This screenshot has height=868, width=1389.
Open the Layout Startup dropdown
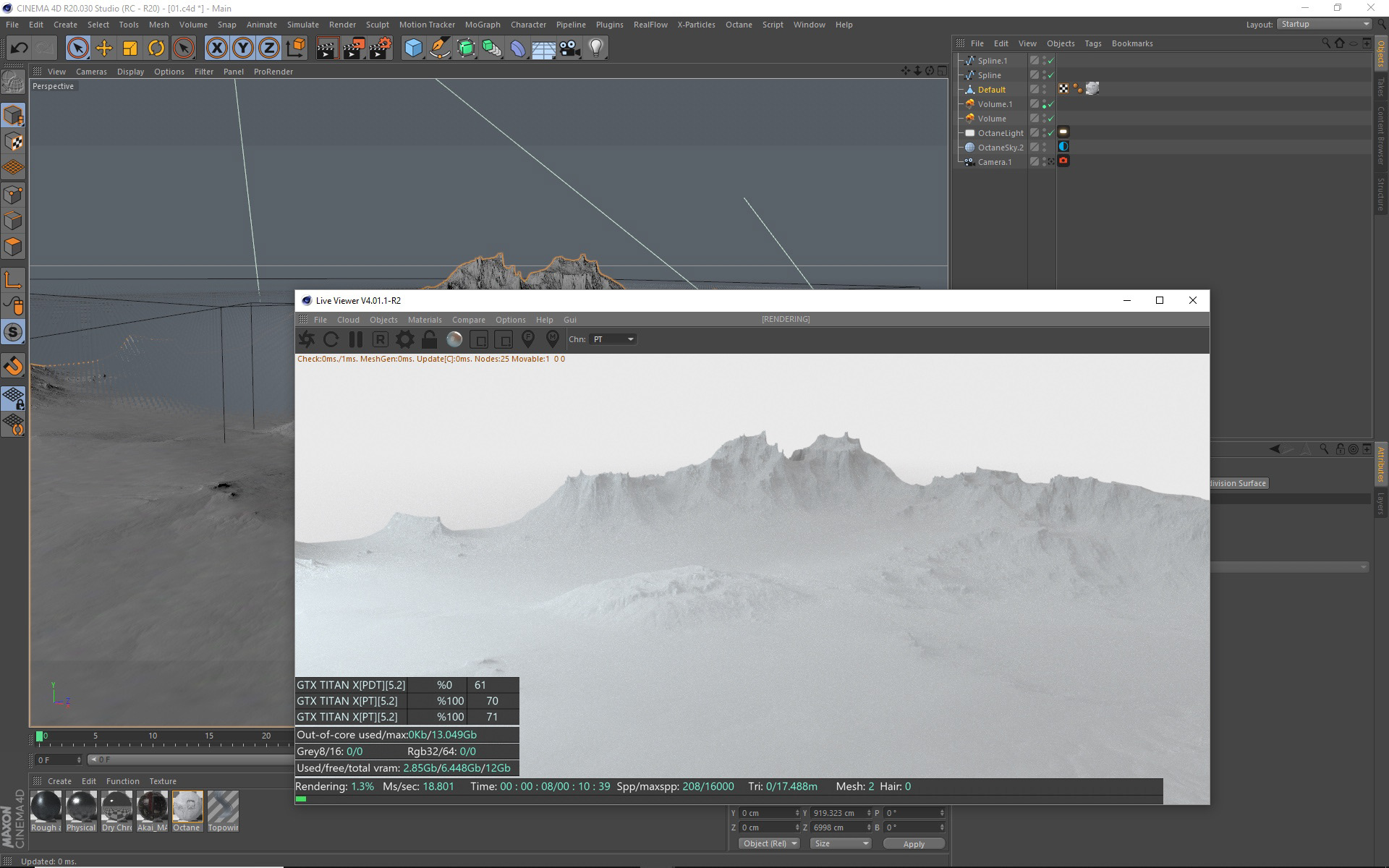click(1324, 24)
